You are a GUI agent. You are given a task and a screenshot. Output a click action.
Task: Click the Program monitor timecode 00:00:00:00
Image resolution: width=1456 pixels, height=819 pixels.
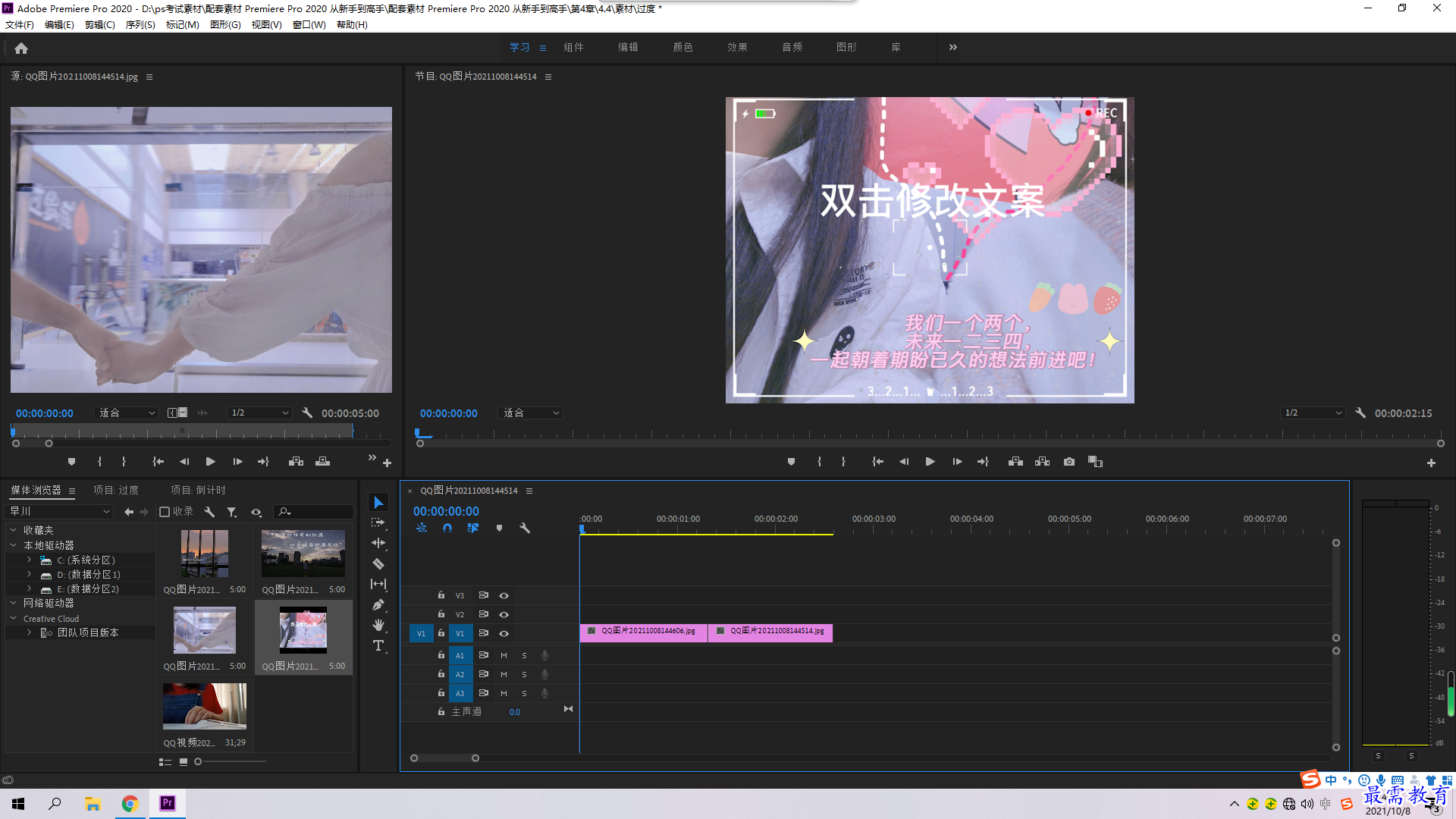click(x=449, y=413)
